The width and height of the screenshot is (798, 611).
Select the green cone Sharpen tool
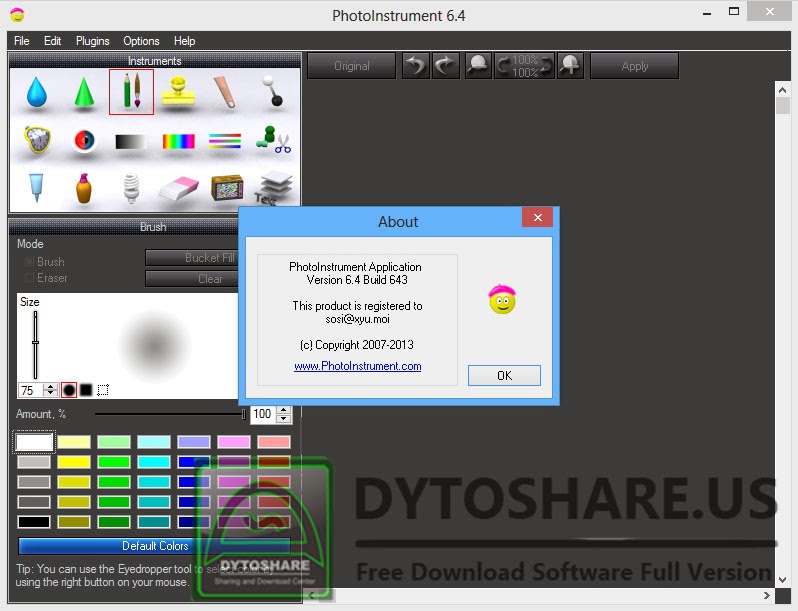84,92
